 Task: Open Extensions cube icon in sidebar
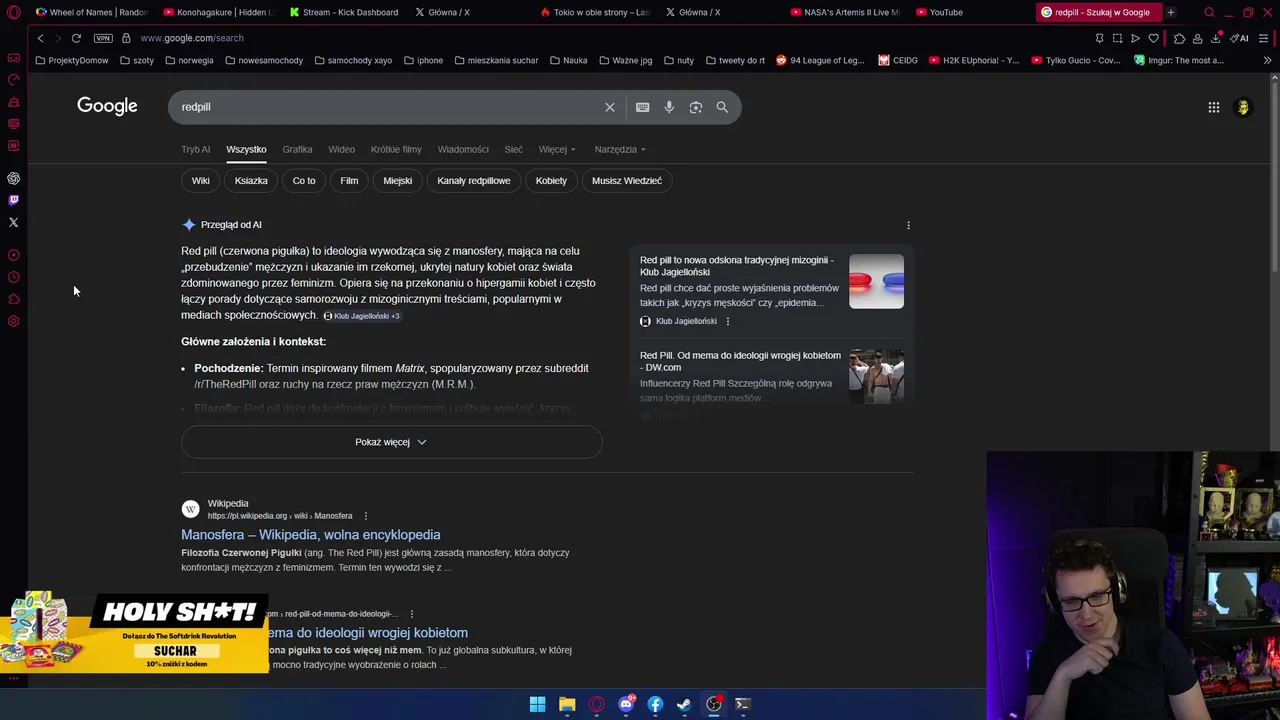[14, 299]
